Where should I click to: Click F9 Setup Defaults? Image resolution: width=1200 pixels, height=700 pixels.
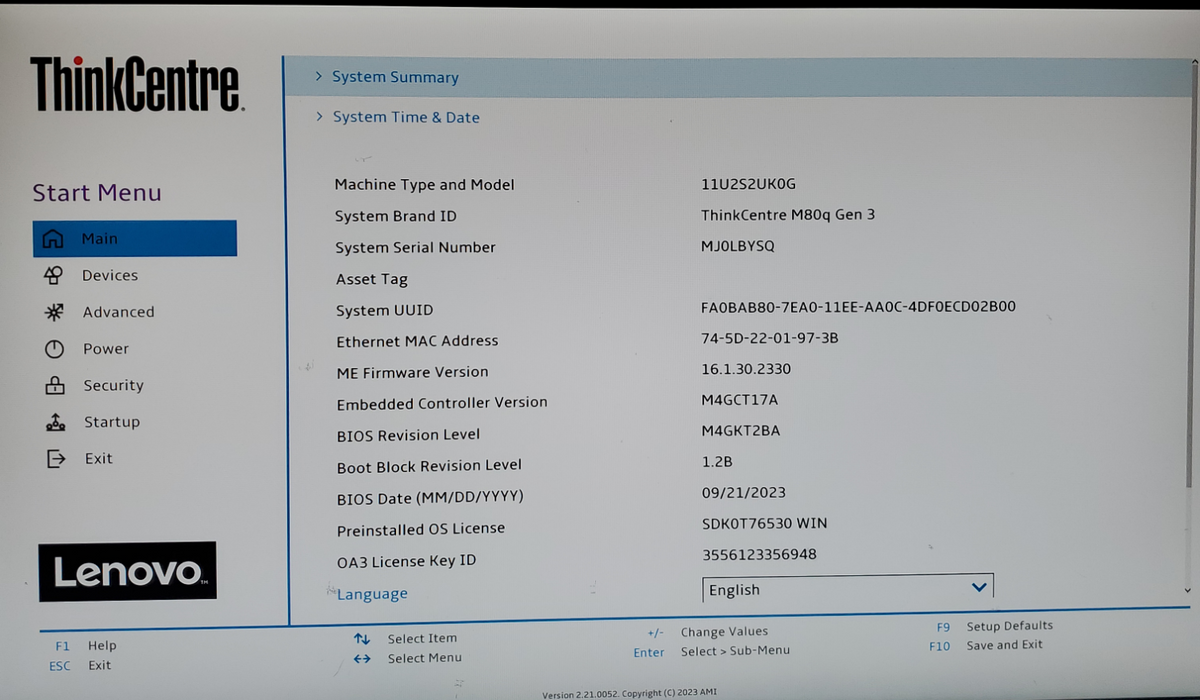pyautogui.click(x=994, y=626)
